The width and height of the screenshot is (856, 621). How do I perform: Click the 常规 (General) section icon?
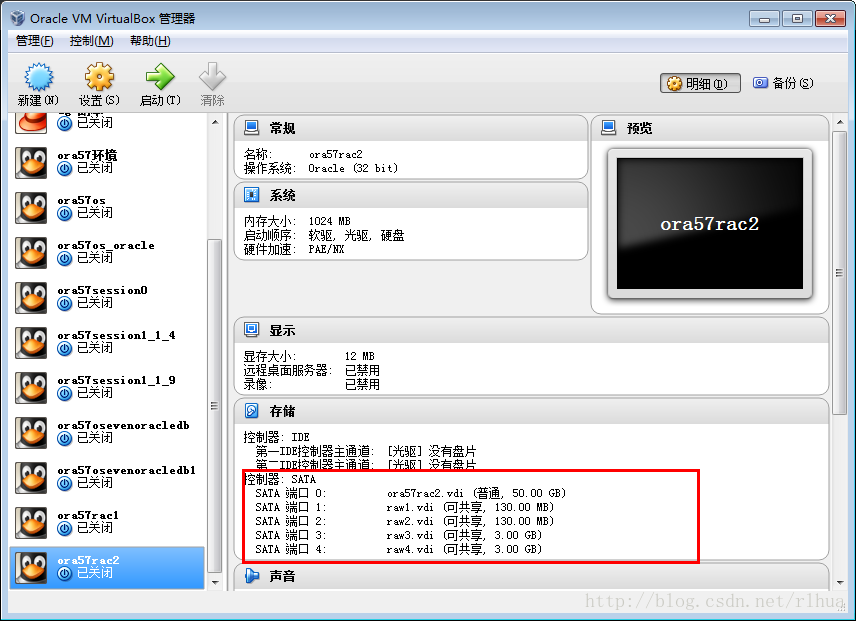[x=251, y=128]
